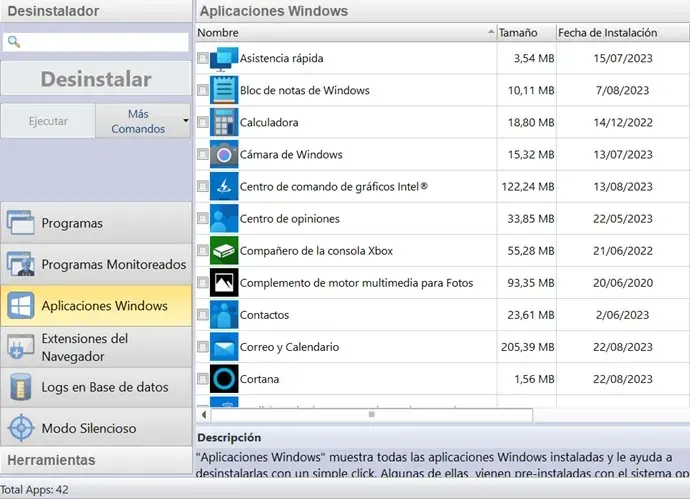Click the Ejecutar button
This screenshot has height=499, width=690.
[48, 121]
